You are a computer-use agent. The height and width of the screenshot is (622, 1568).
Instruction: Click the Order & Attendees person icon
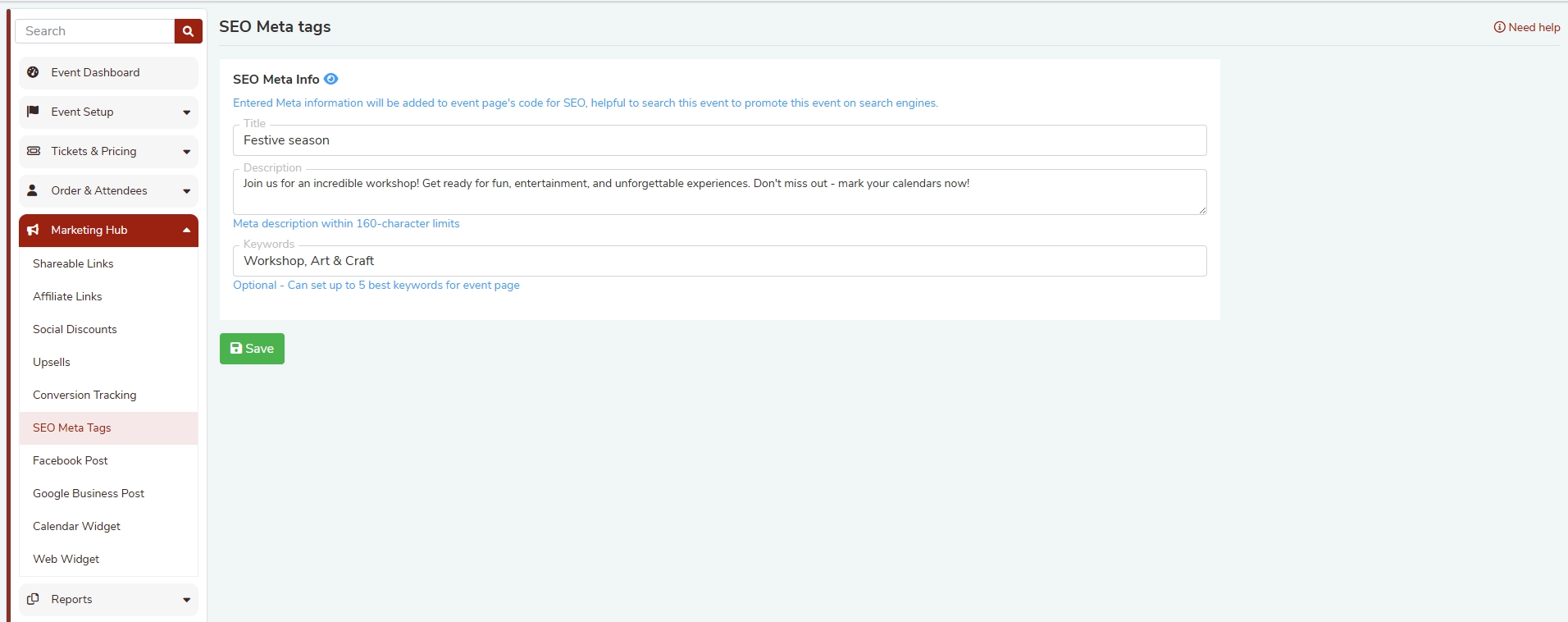[x=33, y=190]
